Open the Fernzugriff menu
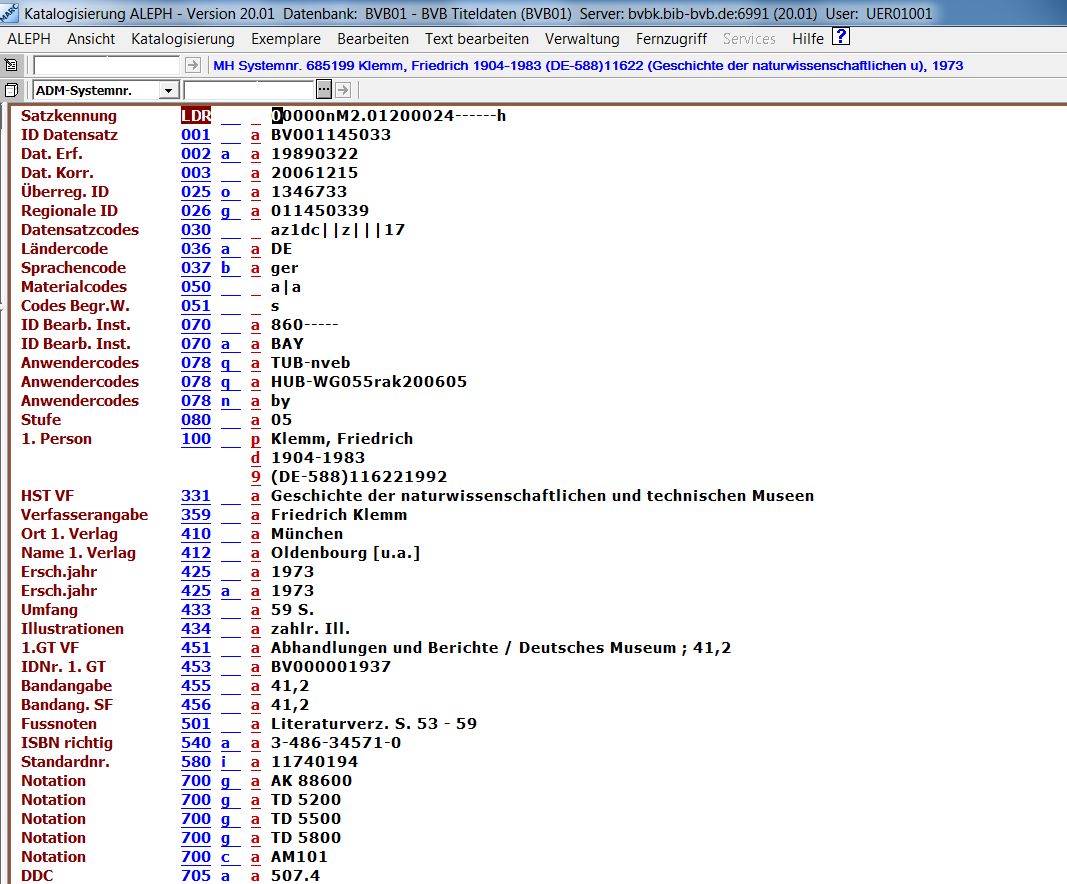 (x=671, y=39)
